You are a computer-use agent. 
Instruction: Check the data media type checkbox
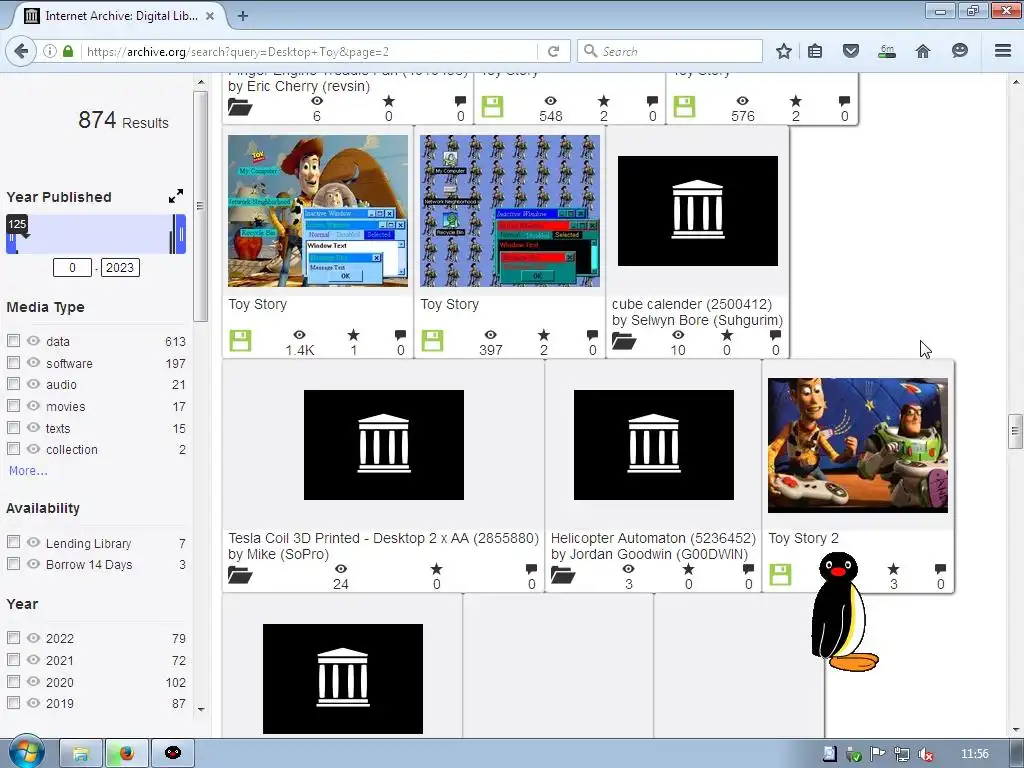click(x=13, y=341)
